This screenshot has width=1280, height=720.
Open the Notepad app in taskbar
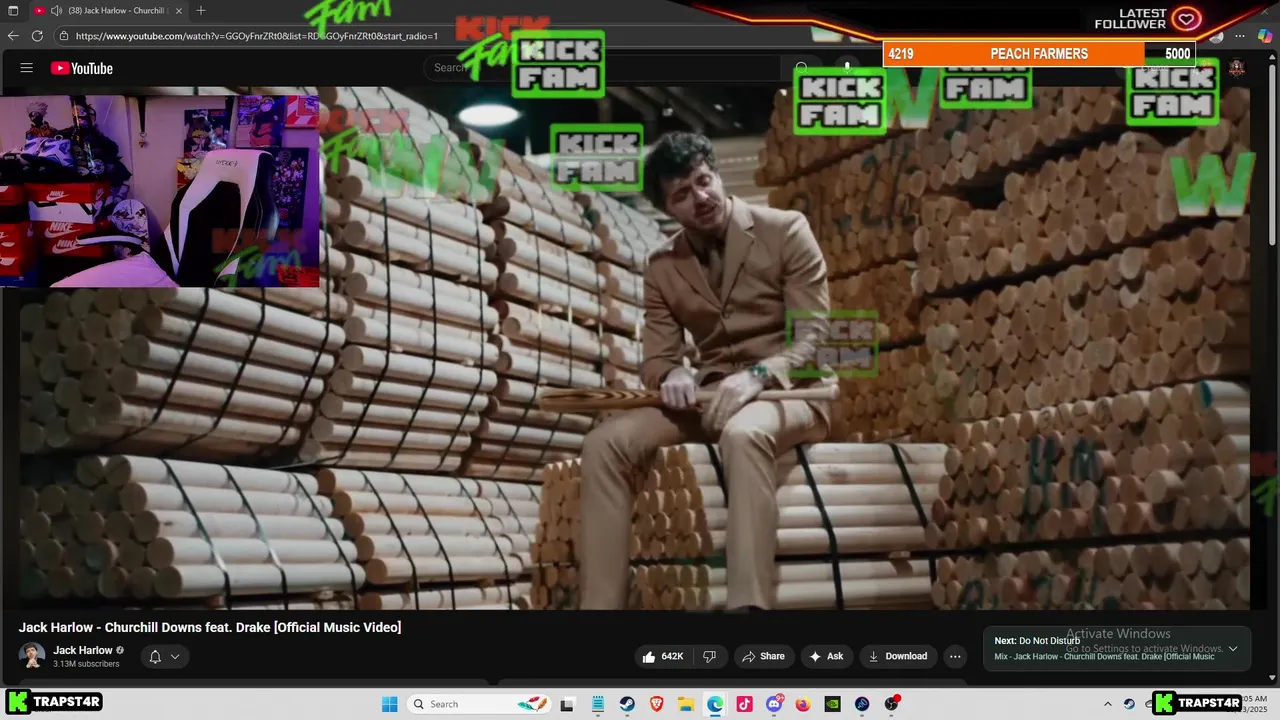pos(597,704)
